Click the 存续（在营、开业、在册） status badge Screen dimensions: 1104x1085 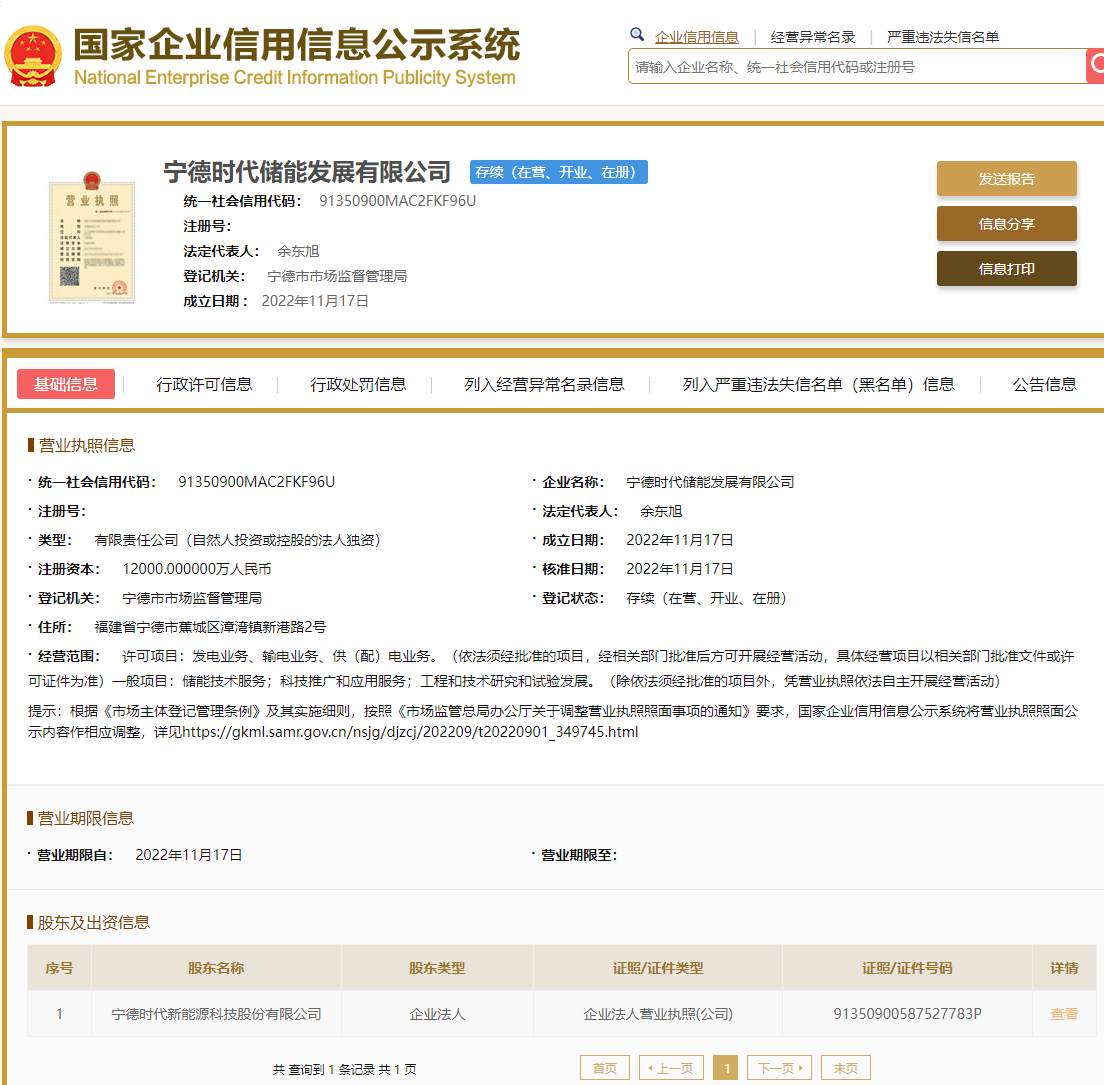point(558,173)
